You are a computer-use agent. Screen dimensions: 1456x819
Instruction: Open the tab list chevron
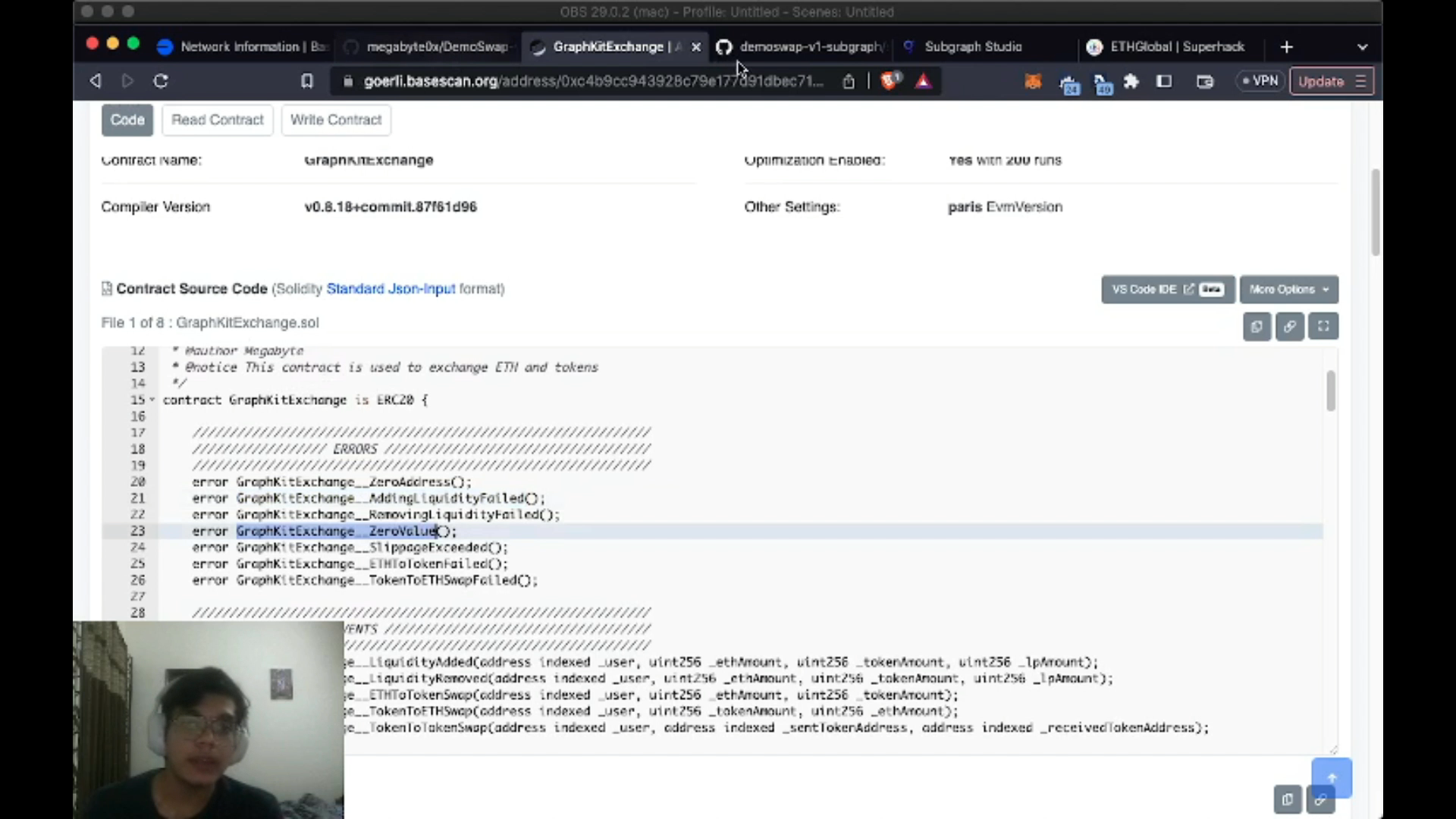(x=1362, y=47)
